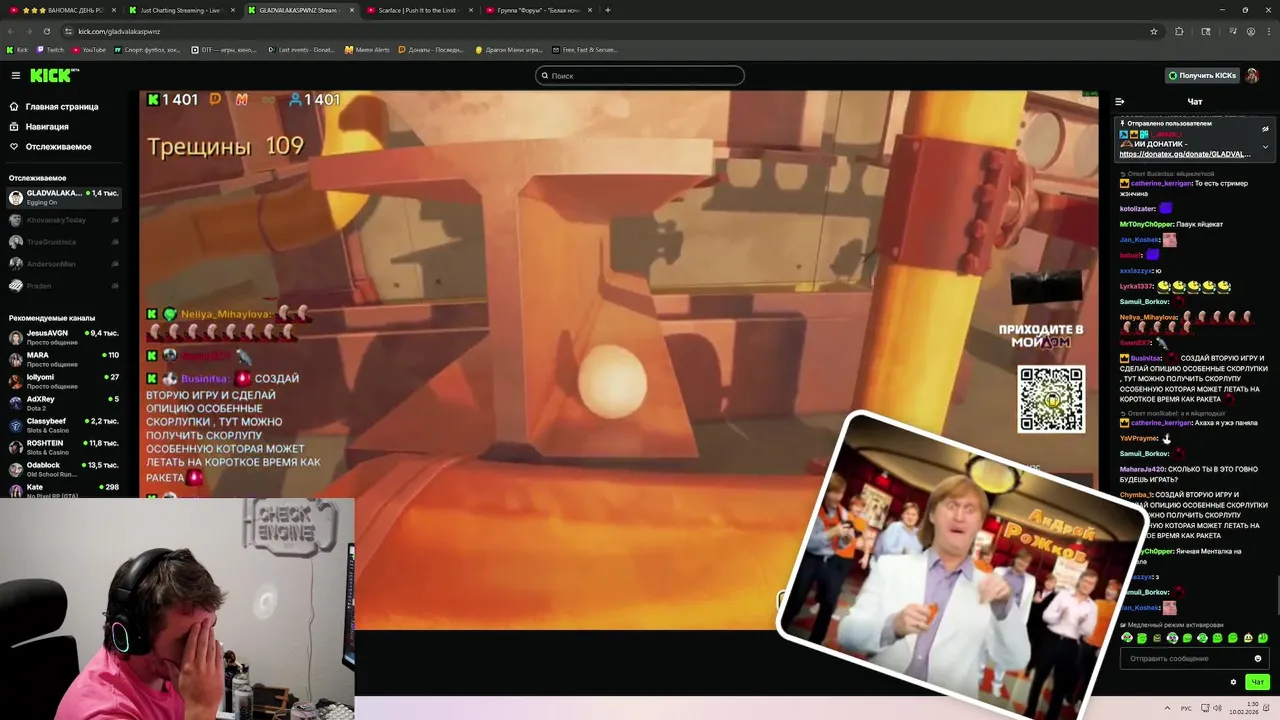Open the emoji picker in the message box
This screenshot has height=720, width=1280.
click(x=1258, y=658)
